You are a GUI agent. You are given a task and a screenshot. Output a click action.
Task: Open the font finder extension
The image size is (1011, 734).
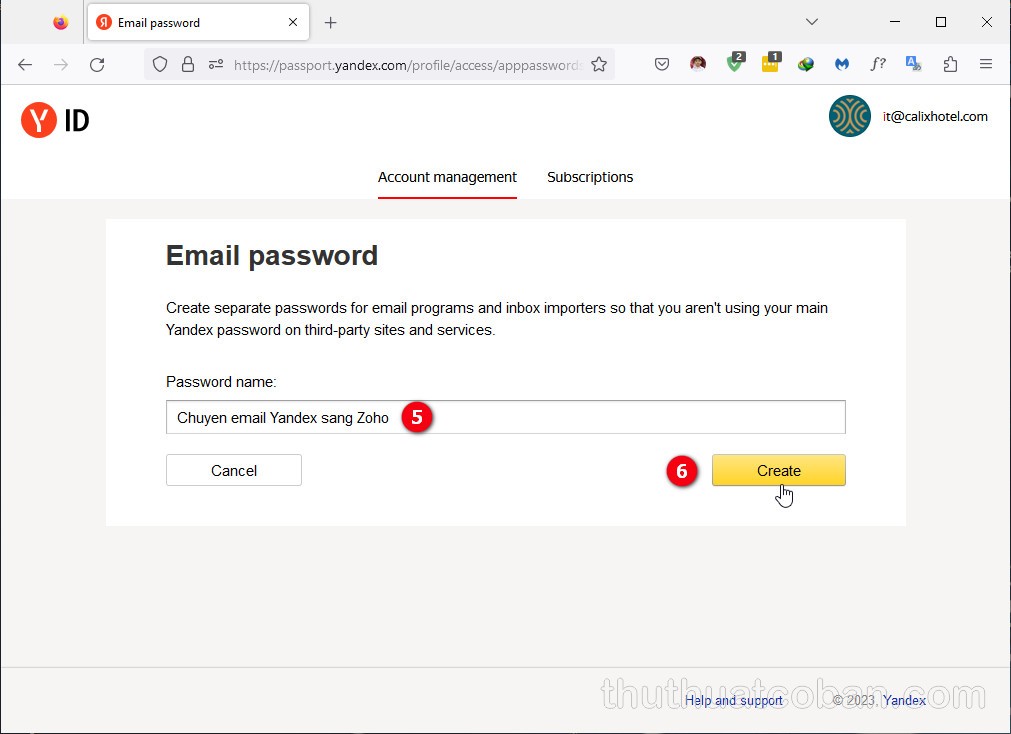tap(877, 64)
